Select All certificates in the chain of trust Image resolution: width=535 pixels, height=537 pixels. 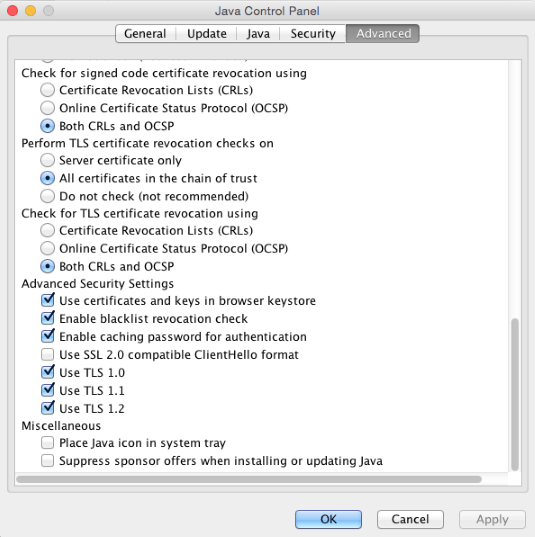tap(47, 178)
